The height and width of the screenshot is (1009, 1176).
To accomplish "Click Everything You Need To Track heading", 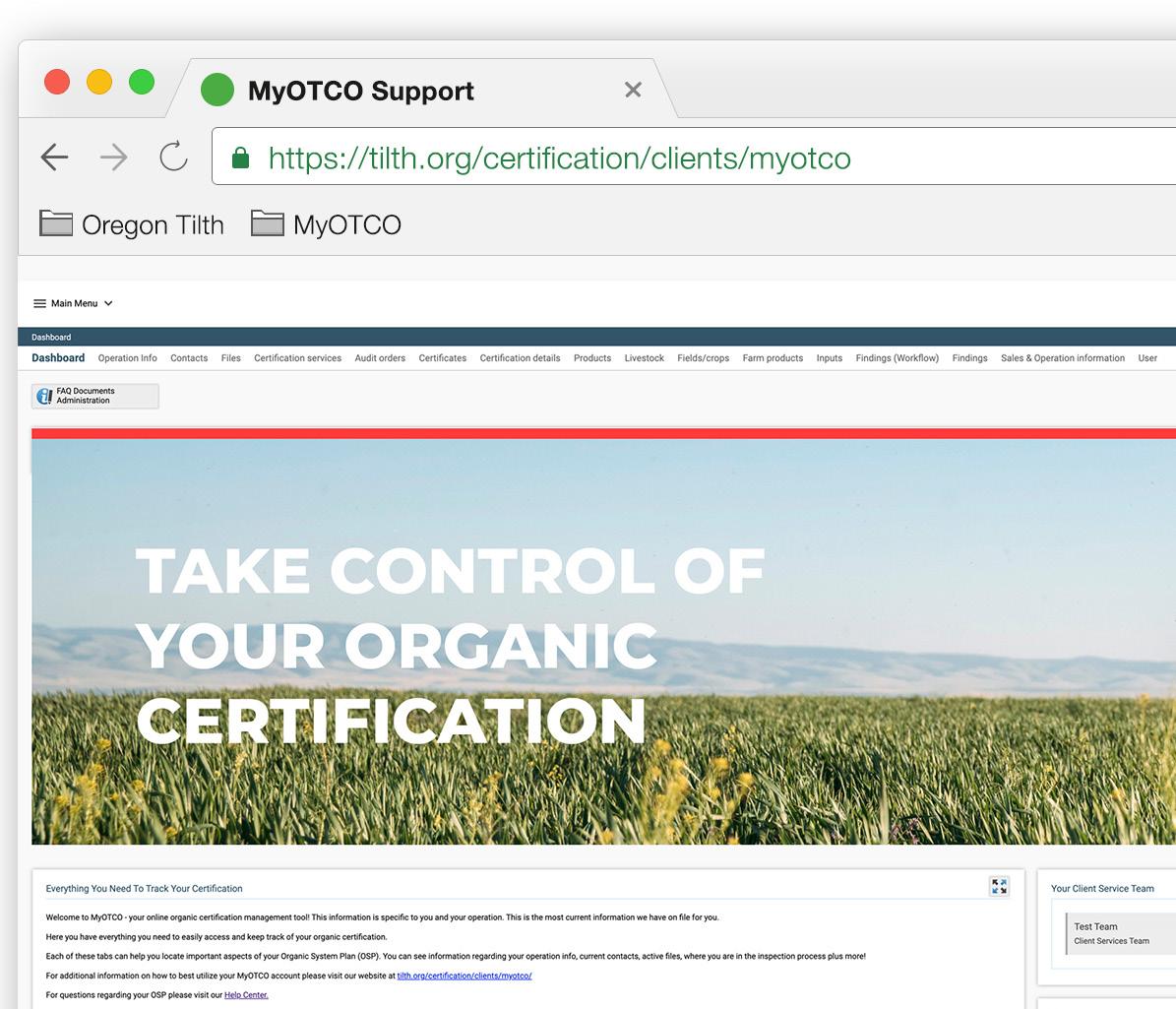I will point(144,888).
